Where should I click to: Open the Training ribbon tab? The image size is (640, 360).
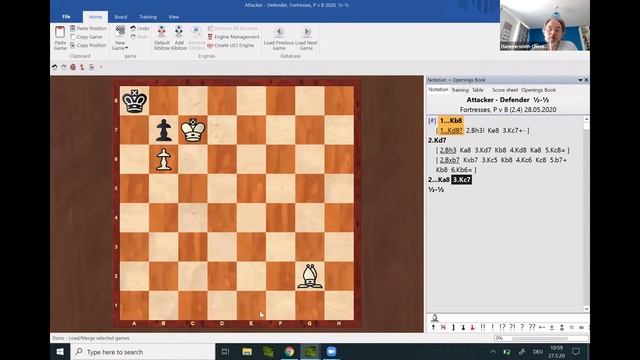[148, 17]
